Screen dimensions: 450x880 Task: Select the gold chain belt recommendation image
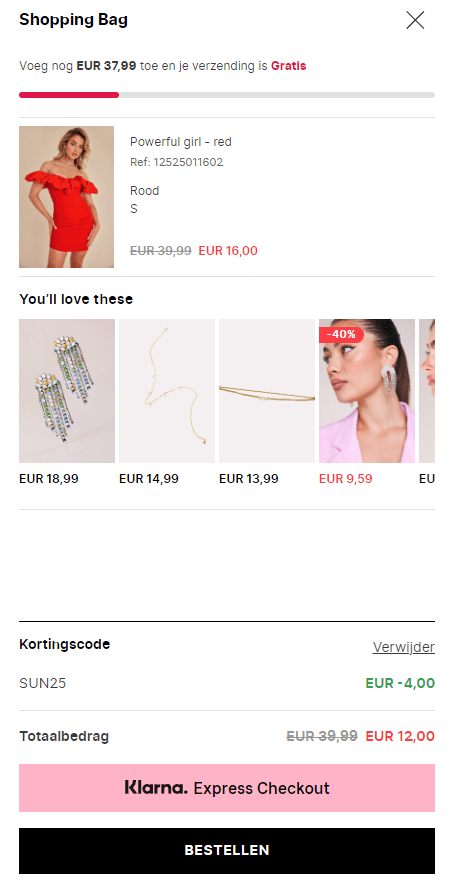click(267, 391)
